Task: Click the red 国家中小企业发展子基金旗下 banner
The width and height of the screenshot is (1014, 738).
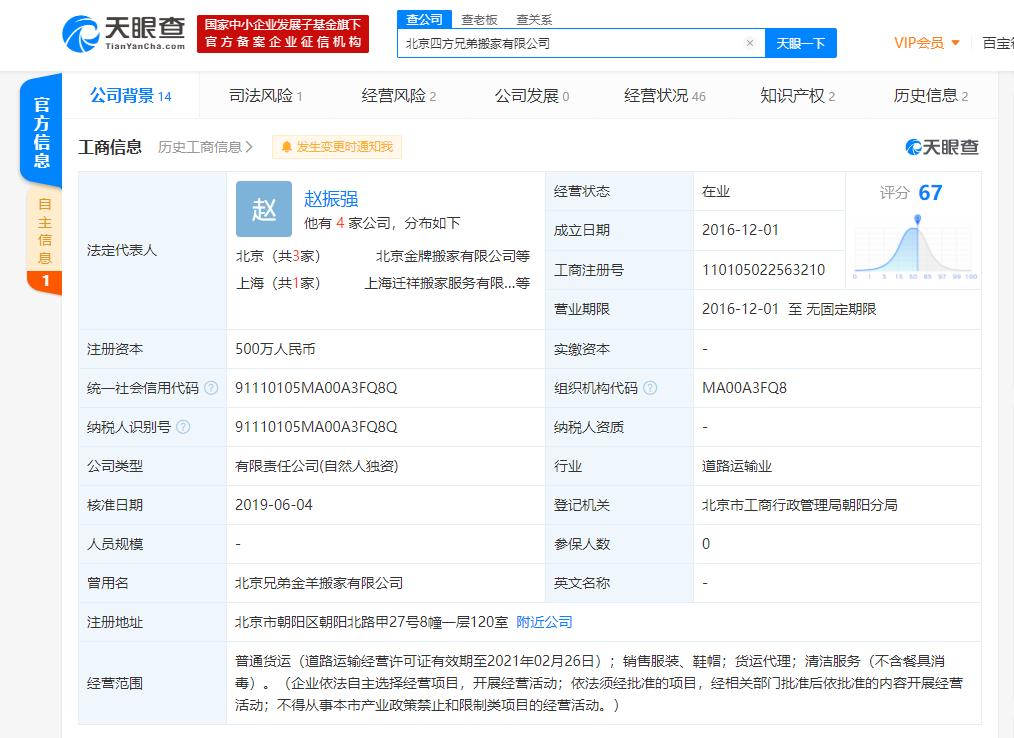Action: [283, 34]
